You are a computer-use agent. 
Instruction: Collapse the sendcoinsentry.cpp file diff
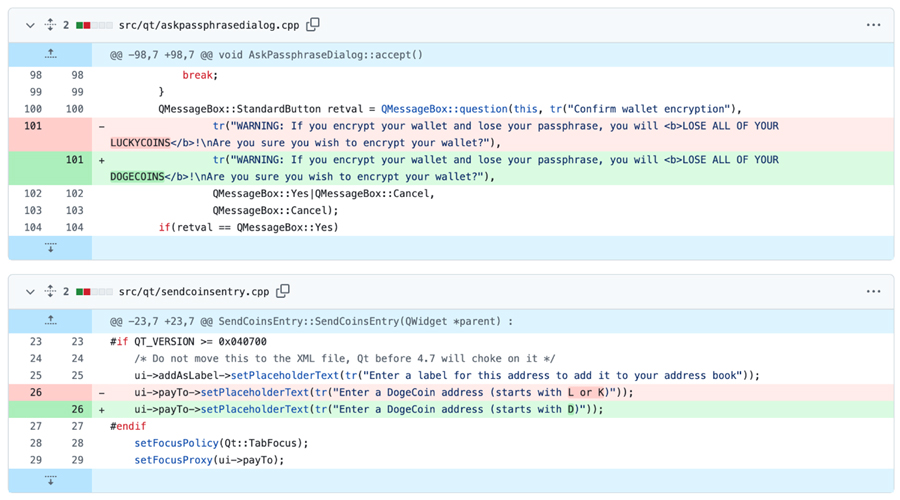[30, 292]
